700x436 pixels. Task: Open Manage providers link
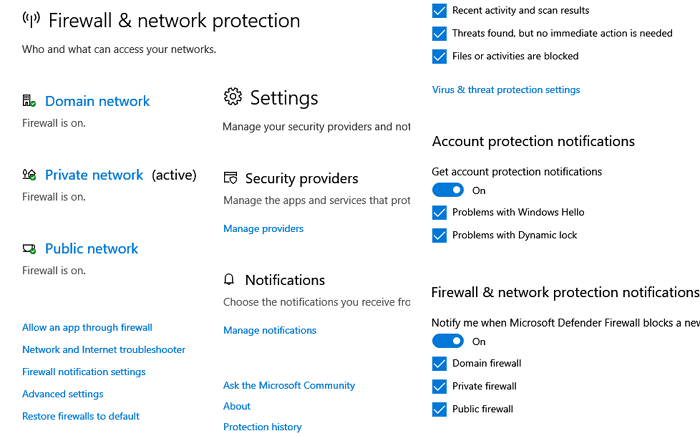(x=263, y=228)
